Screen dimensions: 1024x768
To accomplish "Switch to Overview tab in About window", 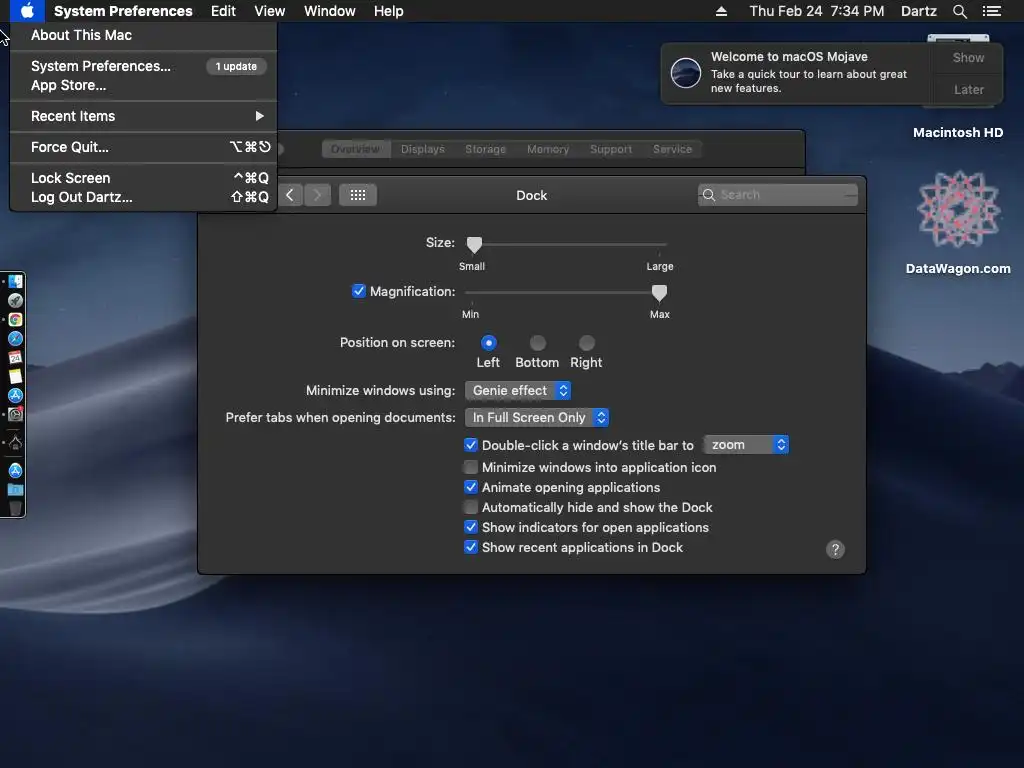I will (356, 149).
